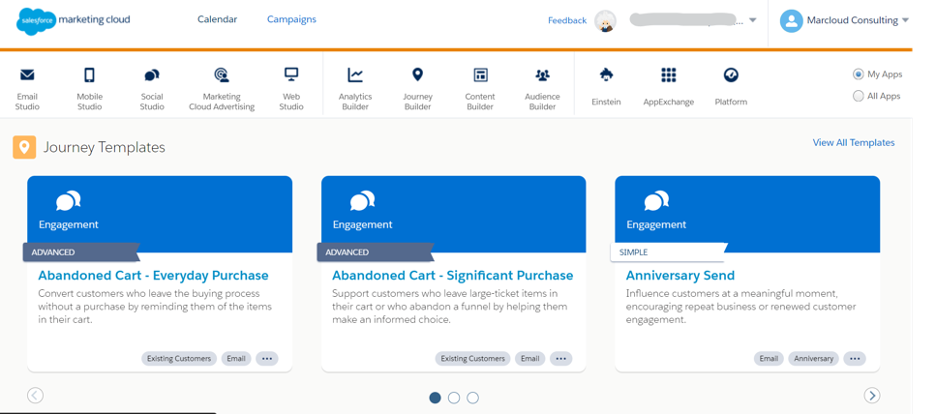The width and height of the screenshot is (936, 414).
Task: Click the Anniversary Send card description text
Action: point(741,307)
